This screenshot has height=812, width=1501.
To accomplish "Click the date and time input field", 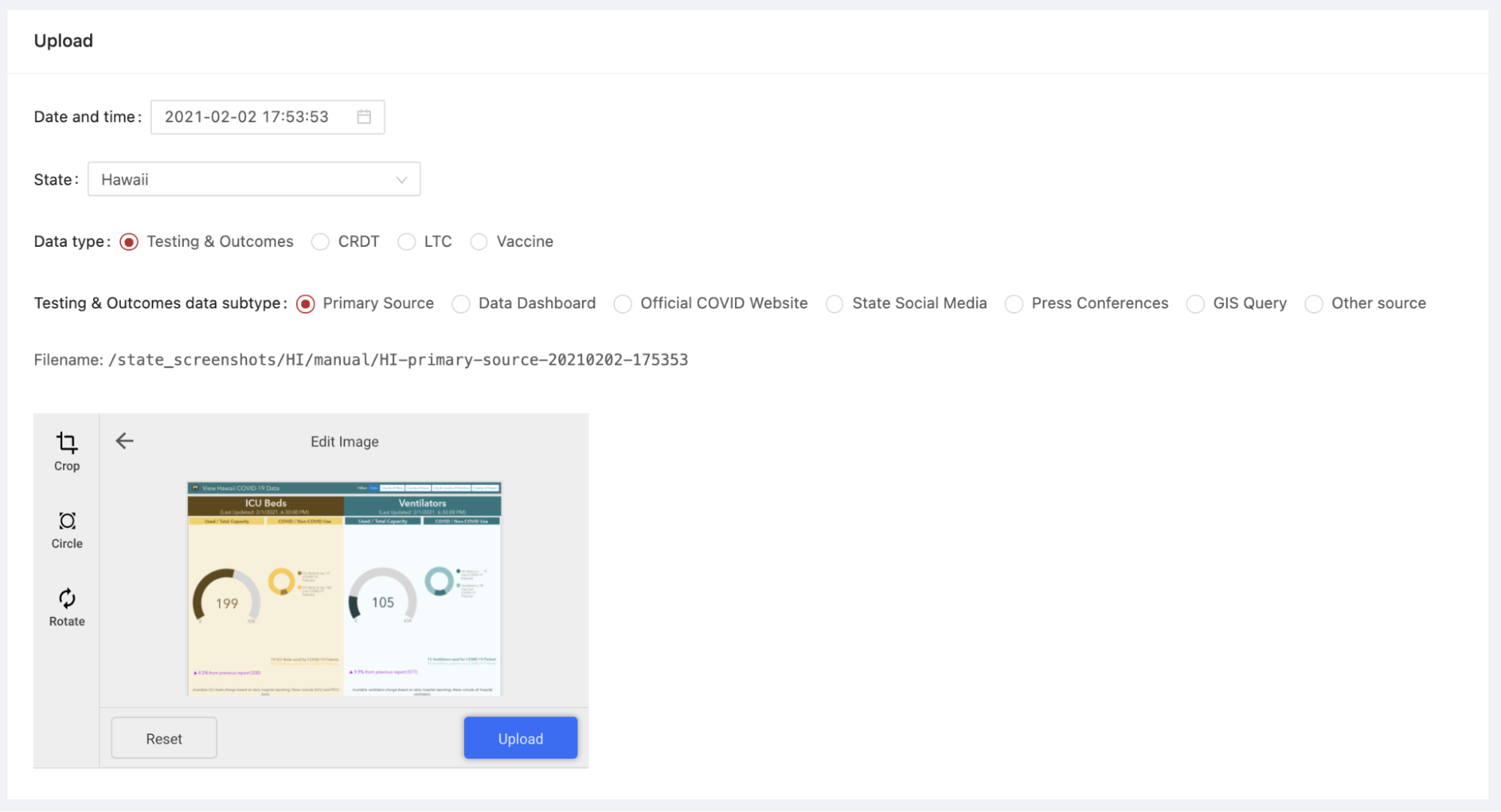I will pyautogui.click(x=248, y=117).
